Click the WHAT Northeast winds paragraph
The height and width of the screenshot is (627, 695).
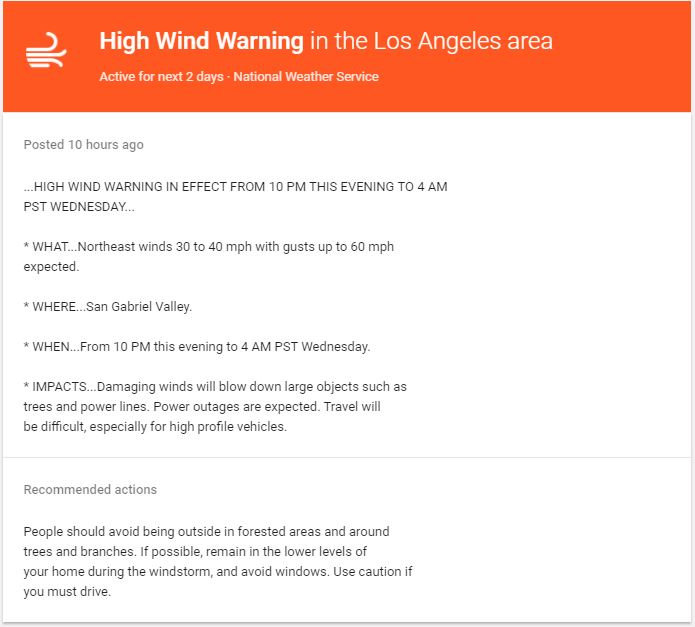click(x=209, y=257)
